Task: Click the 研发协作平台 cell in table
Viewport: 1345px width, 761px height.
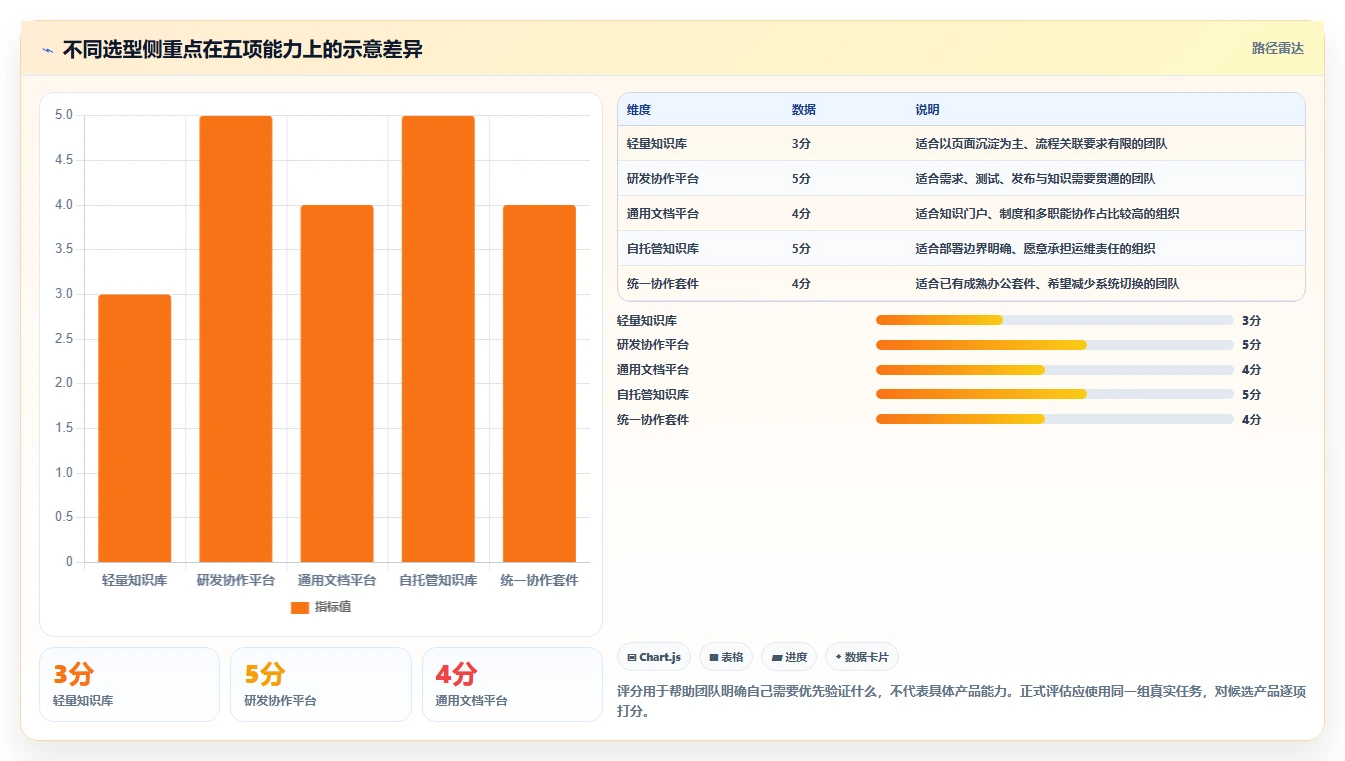Action: click(x=663, y=179)
